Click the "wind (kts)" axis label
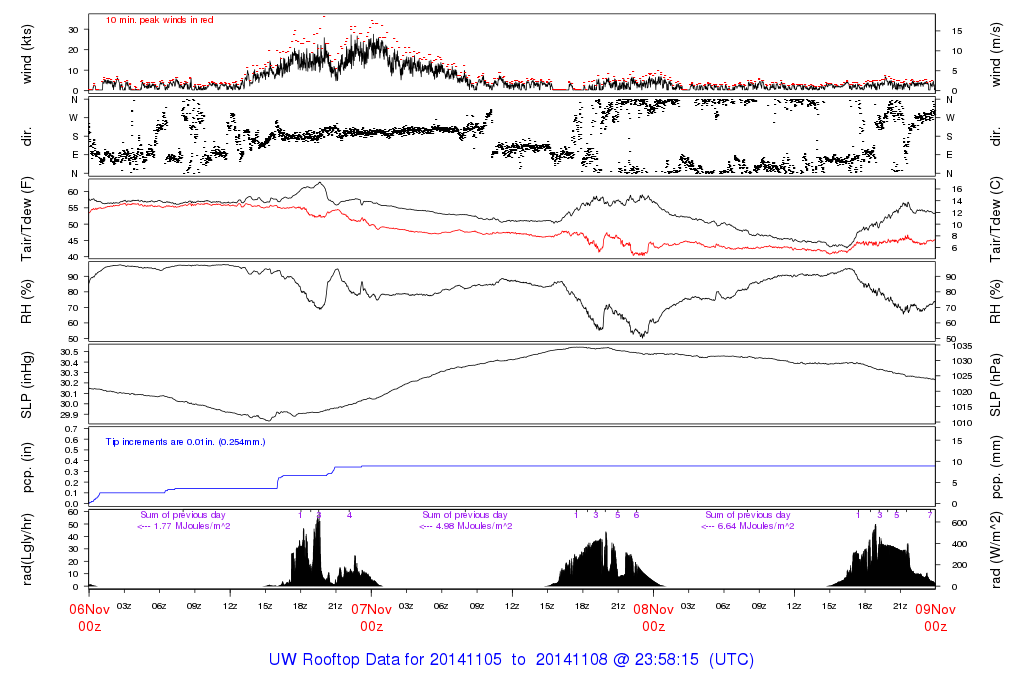 [x=27, y=54]
